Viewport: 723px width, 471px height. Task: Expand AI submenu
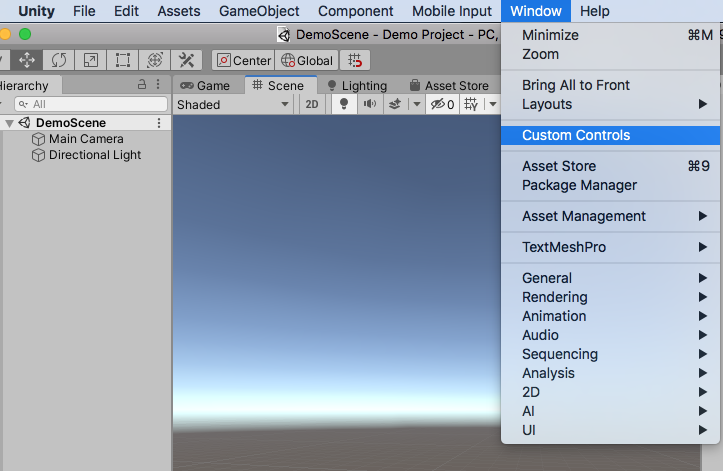(x=610, y=411)
